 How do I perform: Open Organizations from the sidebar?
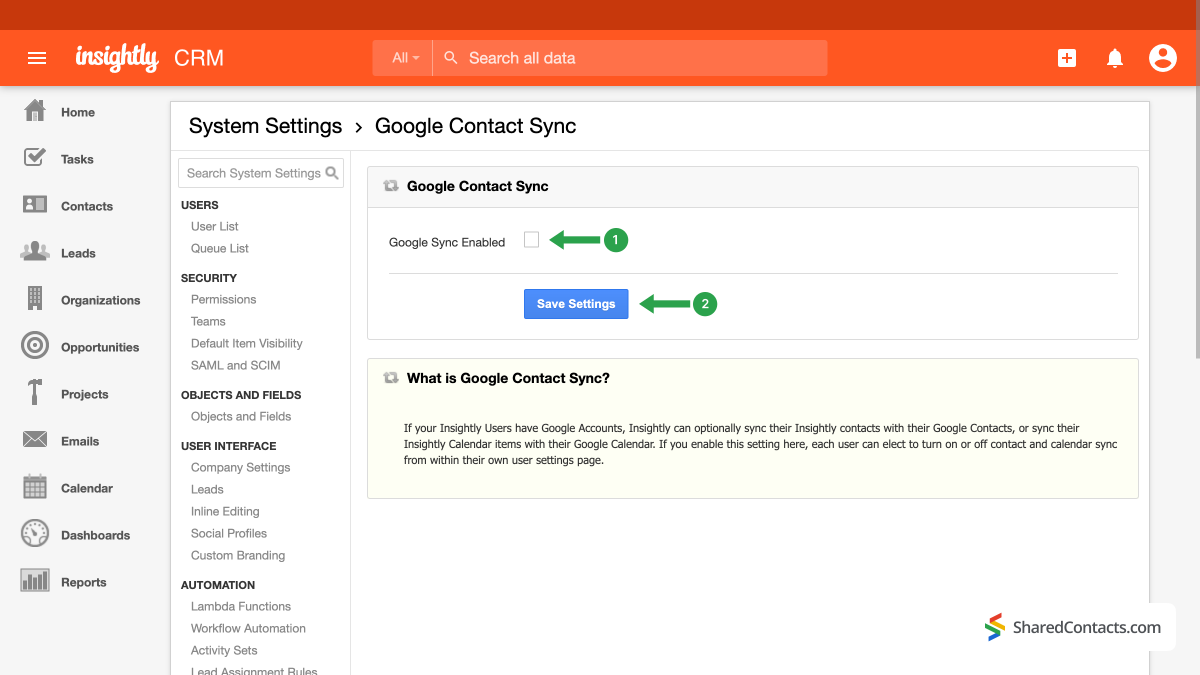(101, 300)
